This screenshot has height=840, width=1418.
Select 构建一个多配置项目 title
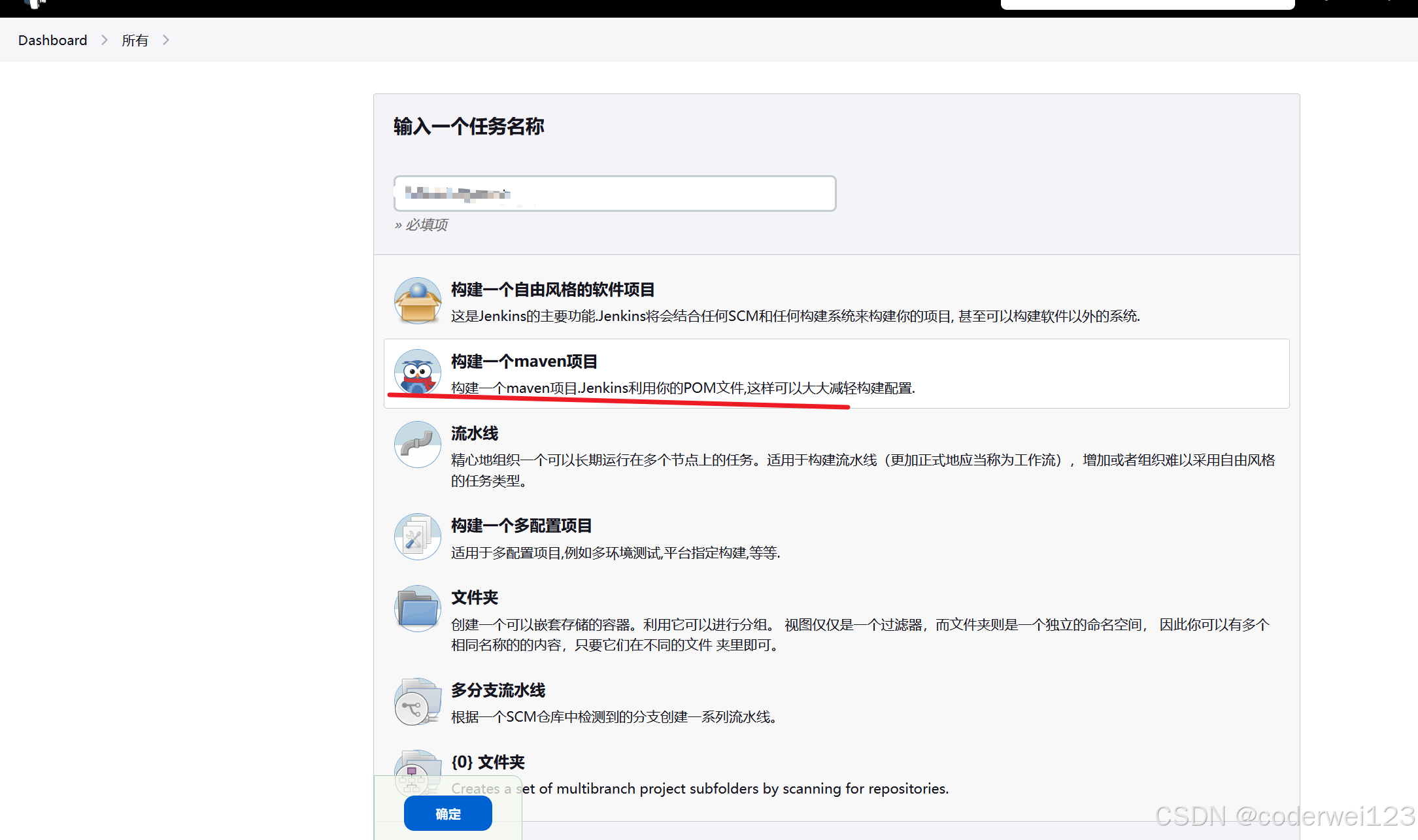[x=521, y=526]
